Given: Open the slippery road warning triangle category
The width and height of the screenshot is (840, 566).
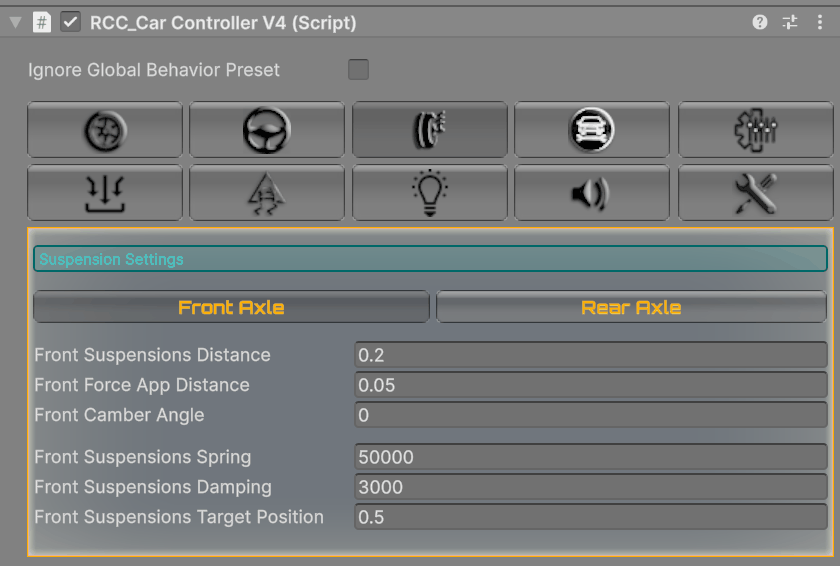Looking at the screenshot, I should (267, 193).
